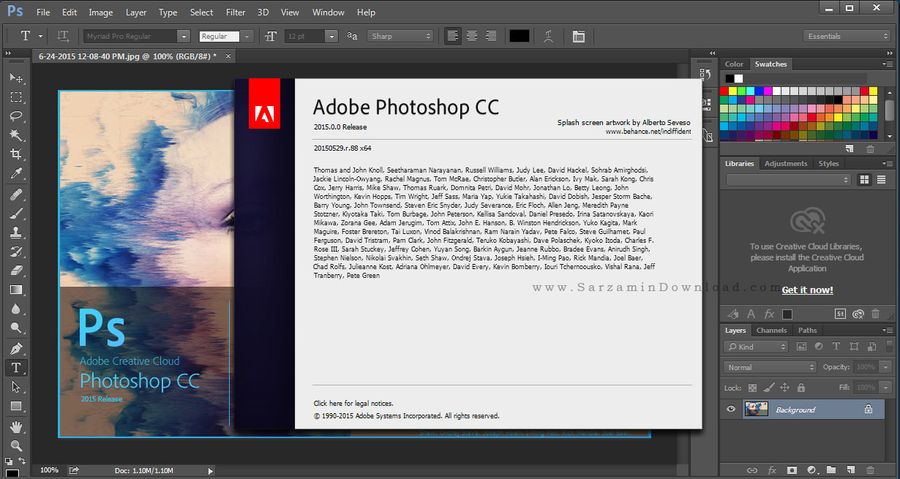Viewport: 900px width, 479px height.
Task: Select the Healing Brush tool
Action: click(x=16, y=194)
